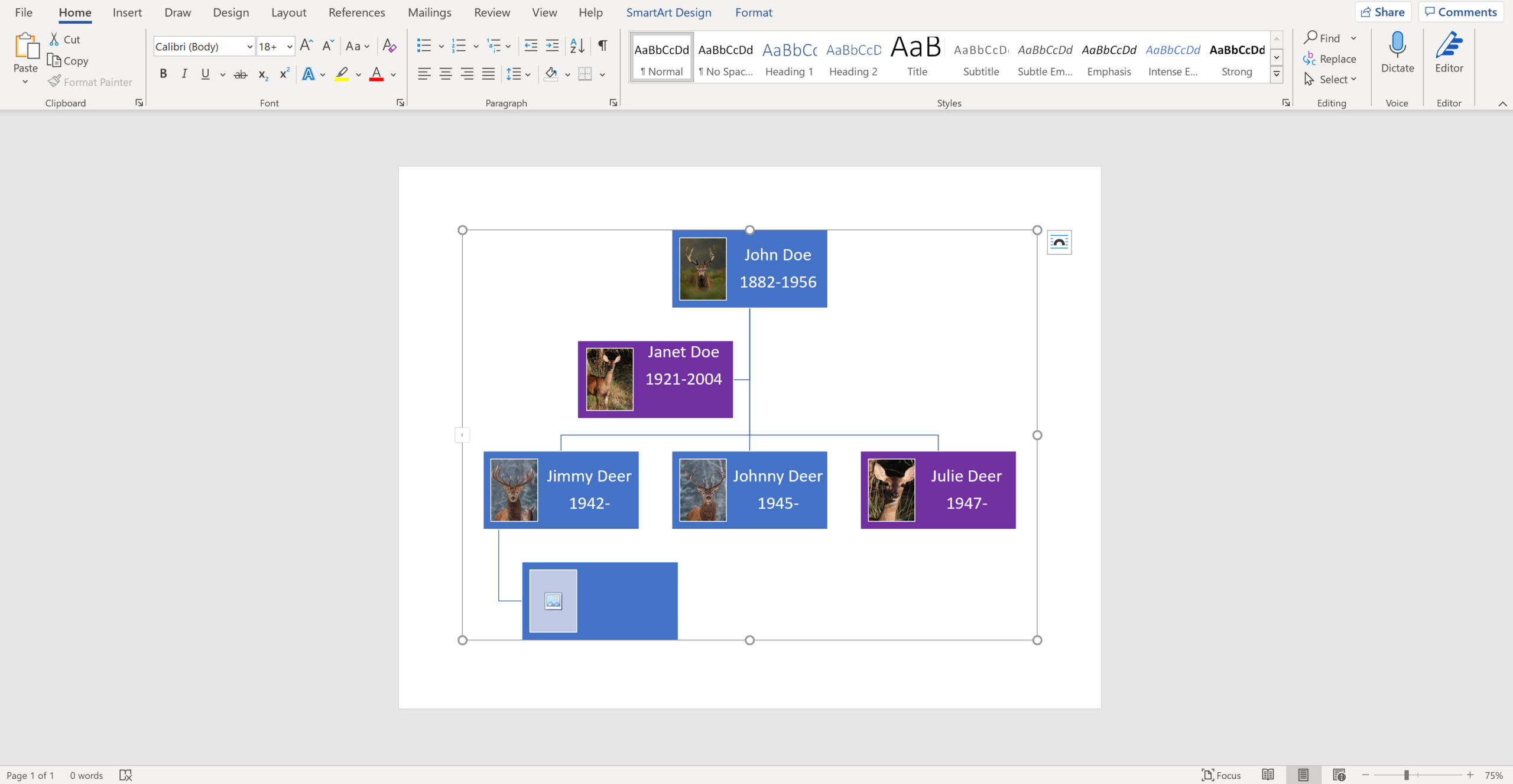This screenshot has height=784, width=1513.
Task: Toggle paragraph marks visibility
Action: pos(602,45)
